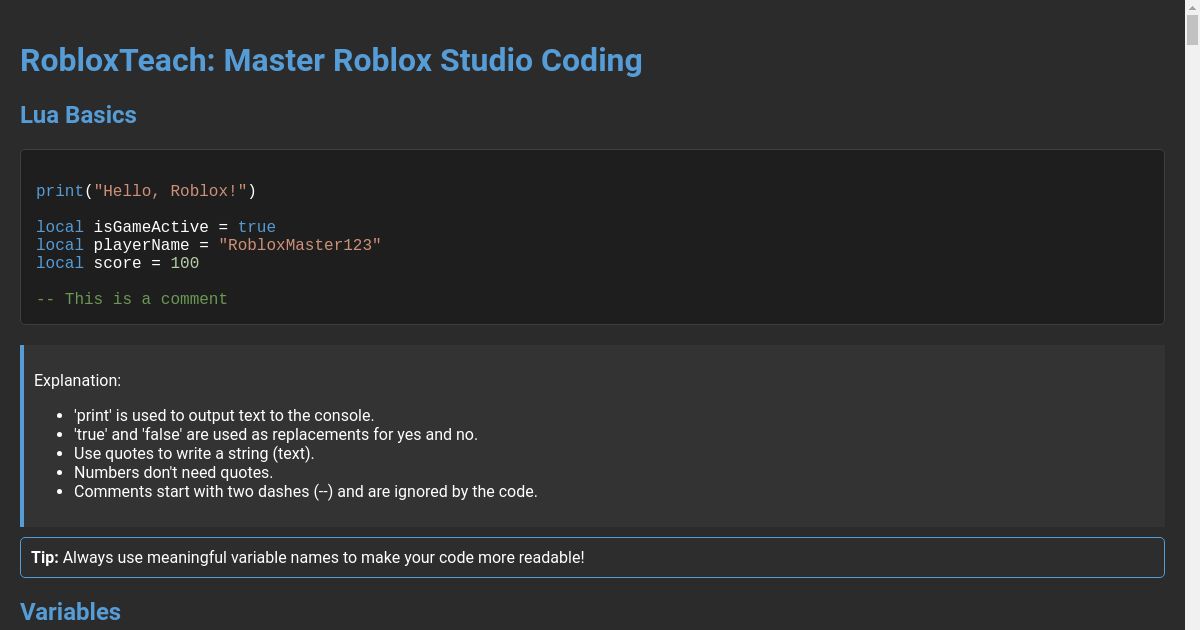This screenshot has width=1200, height=630.
Task: Click the bullet about numbers not needing quotes
Action: pyautogui.click(x=172, y=472)
